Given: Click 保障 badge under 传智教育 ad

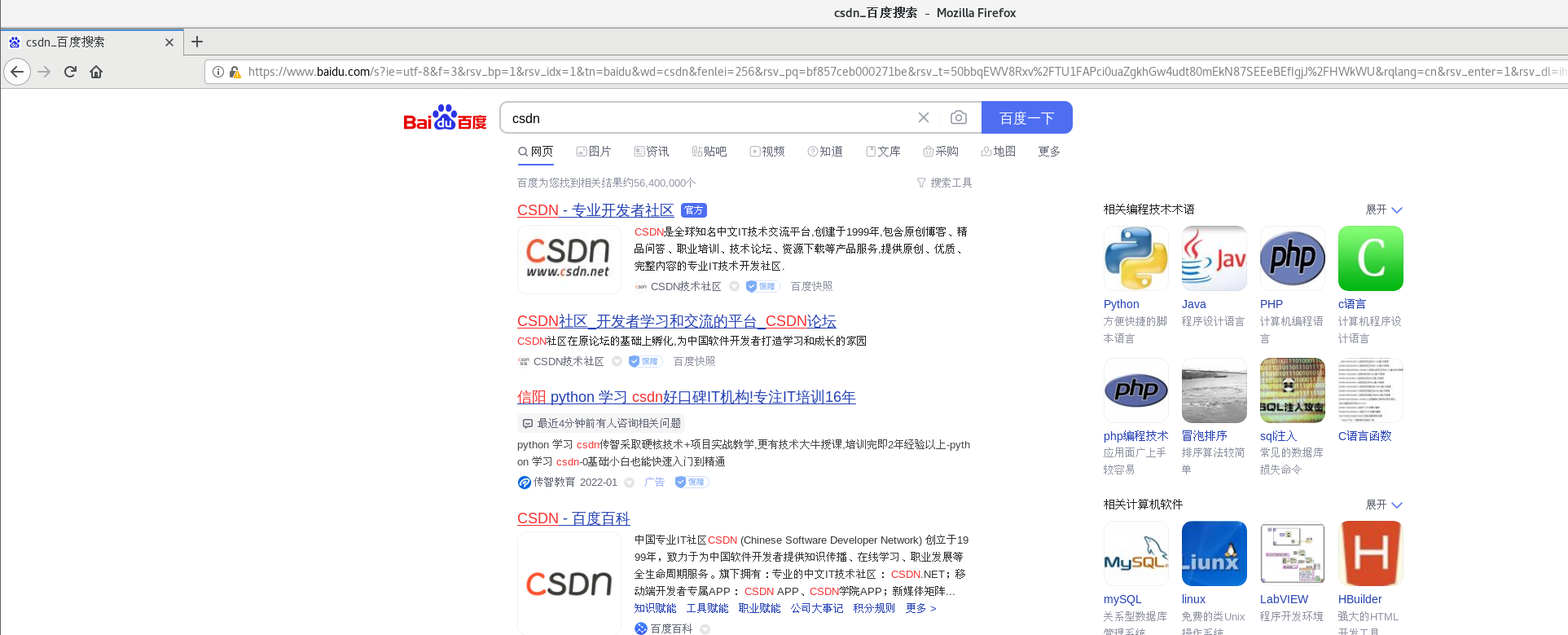Looking at the screenshot, I should 692,482.
